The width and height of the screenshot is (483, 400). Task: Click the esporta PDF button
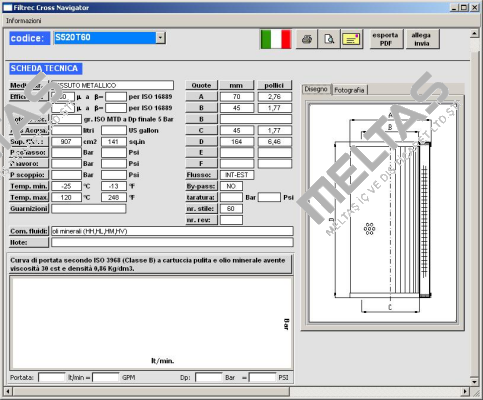386,39
